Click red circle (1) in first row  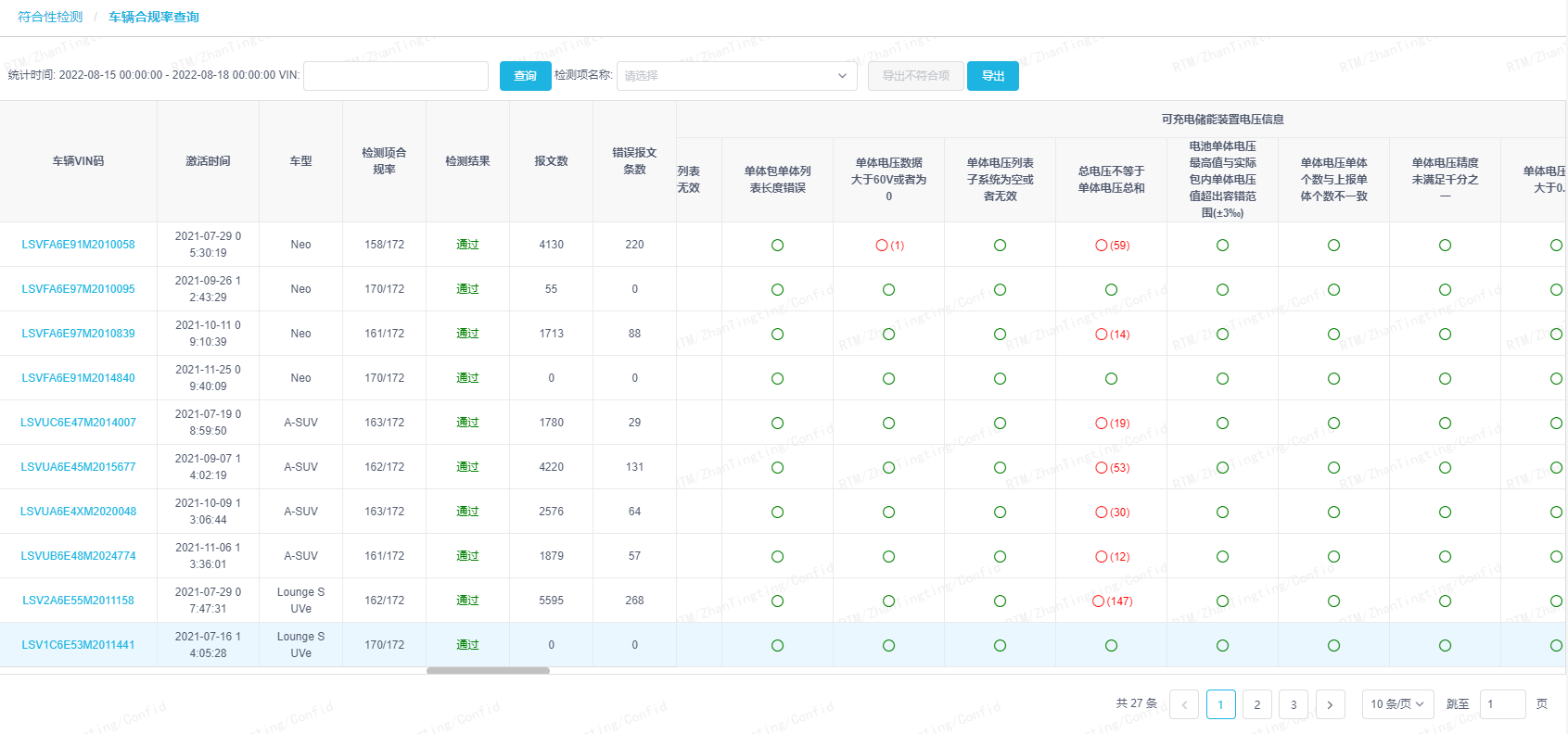pos(888,246)
